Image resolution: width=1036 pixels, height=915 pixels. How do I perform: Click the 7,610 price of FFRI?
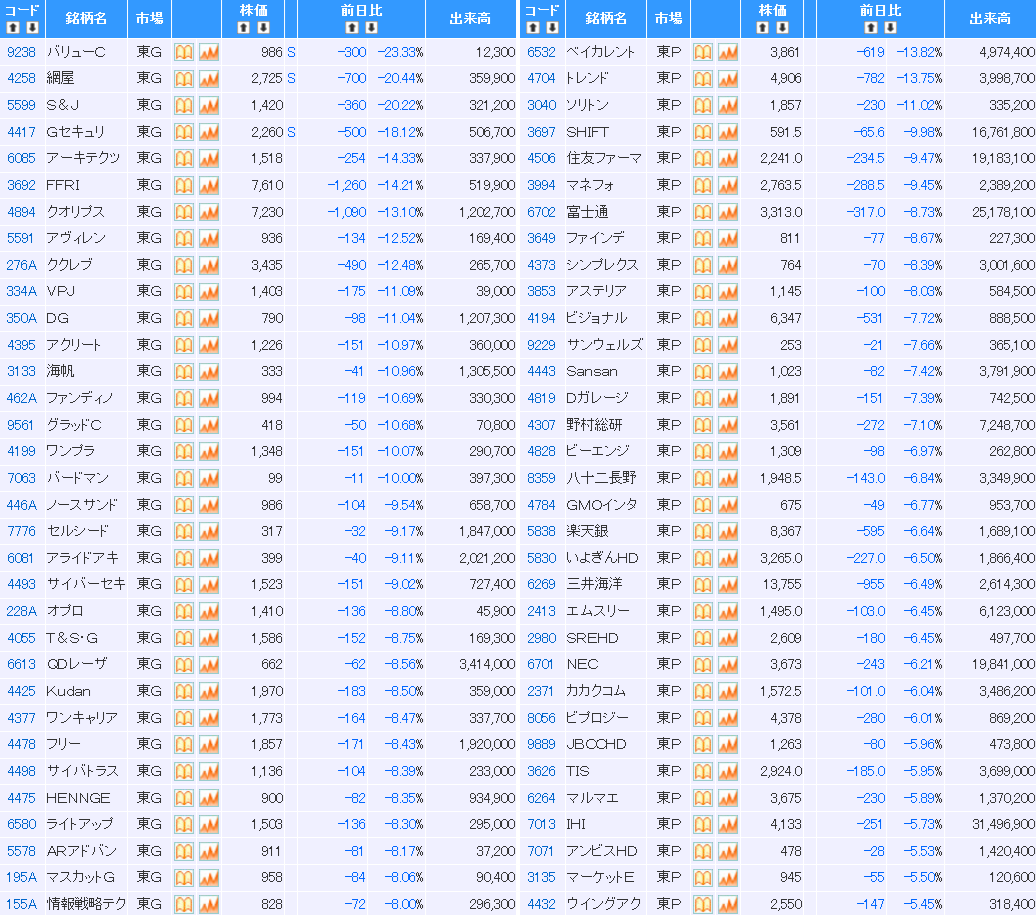(267, 186)
